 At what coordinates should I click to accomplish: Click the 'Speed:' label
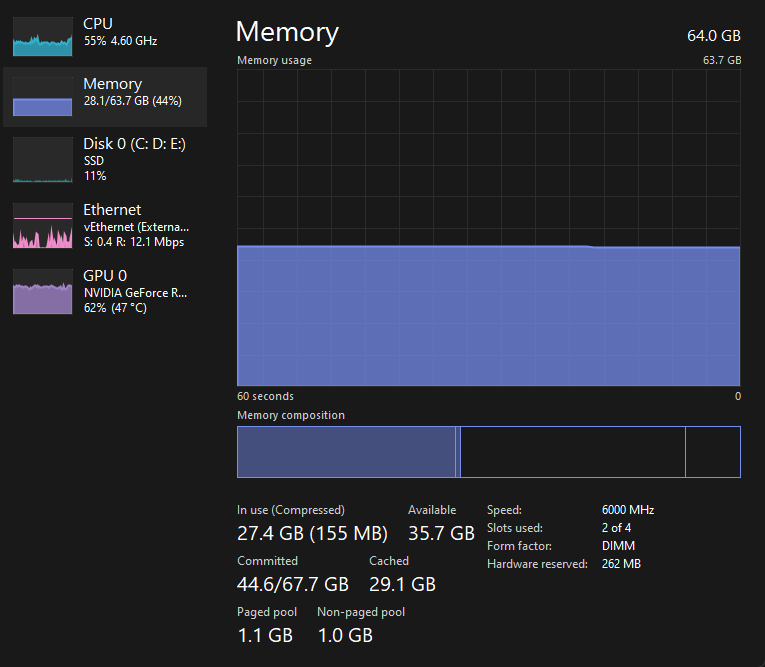pyautogui.click(x=504, y=510)
